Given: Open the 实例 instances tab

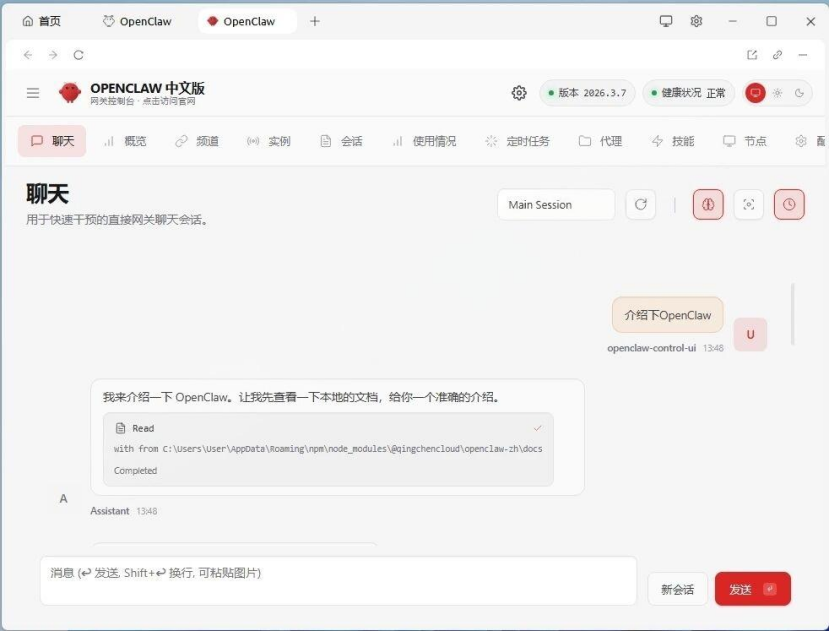Looking at the screenshot, I should click(269, 141).
